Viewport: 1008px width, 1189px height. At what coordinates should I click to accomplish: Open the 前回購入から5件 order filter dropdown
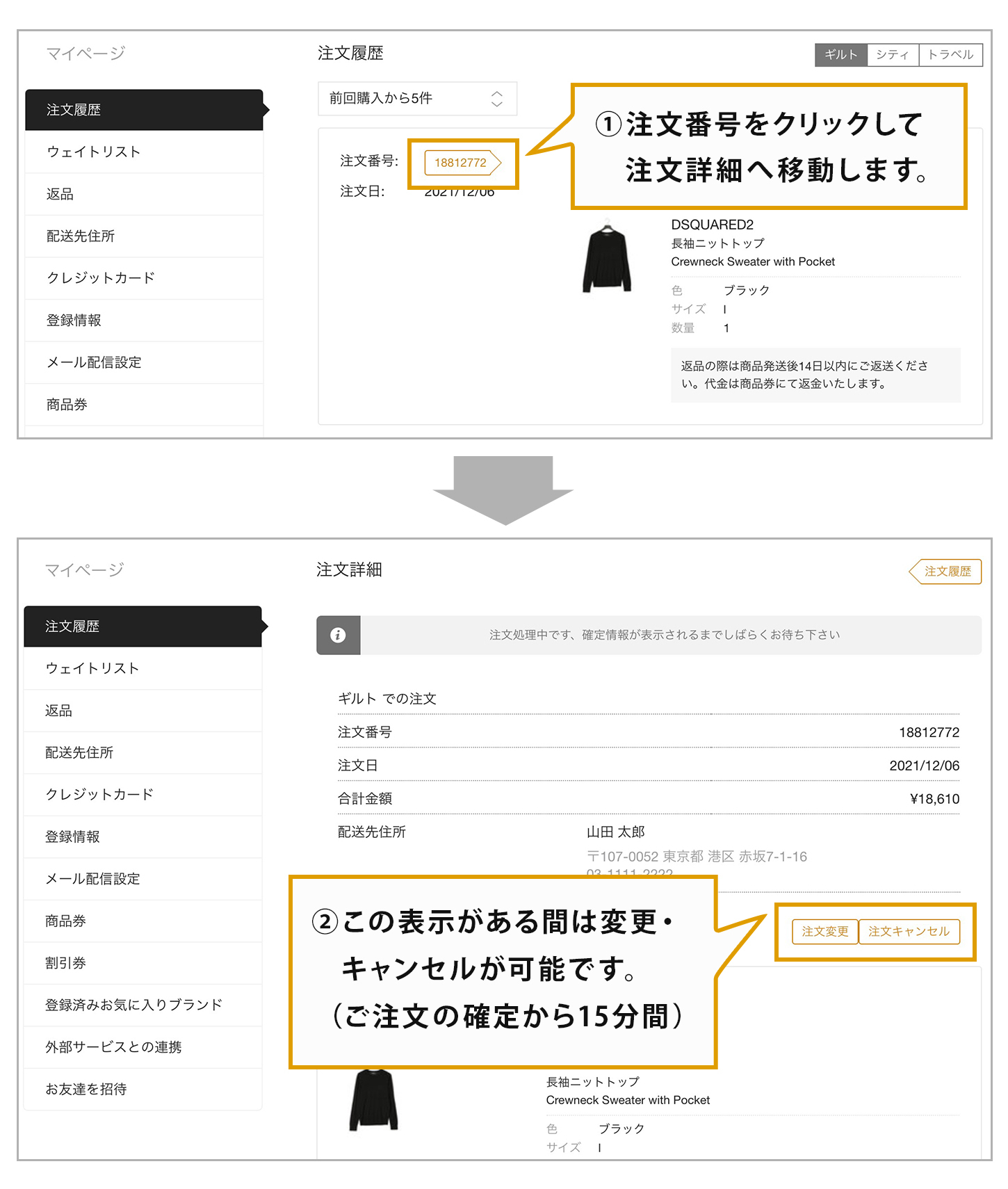(417, 99)
